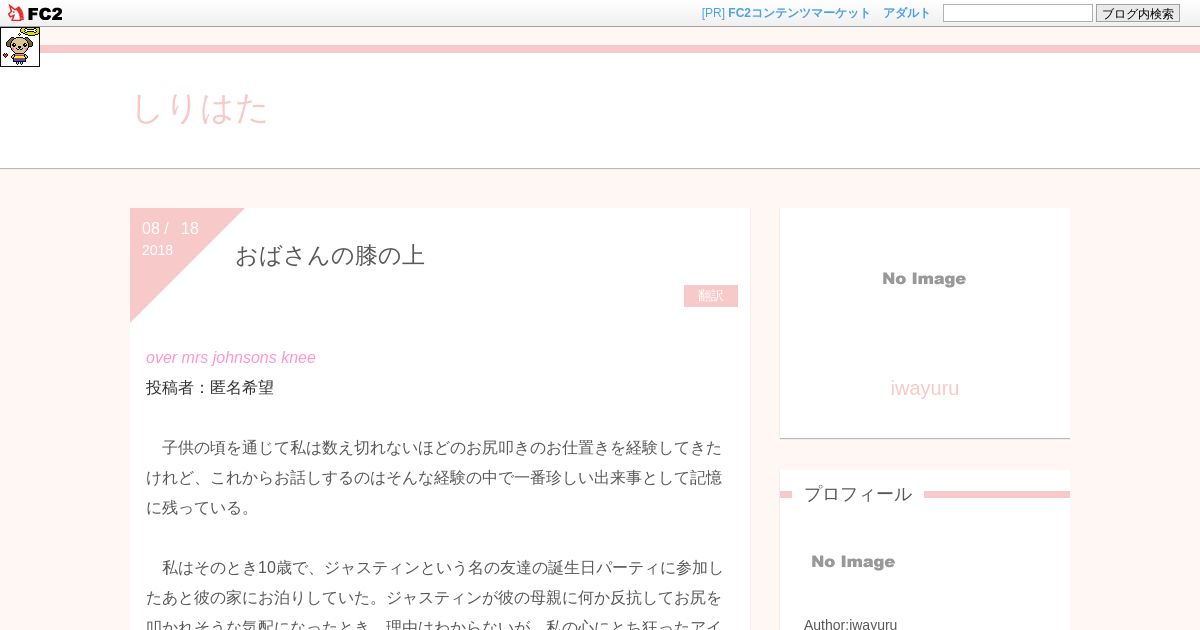1200x630 pixels.
Task: Click the FC2 logo icon
Action: (35, 13)
